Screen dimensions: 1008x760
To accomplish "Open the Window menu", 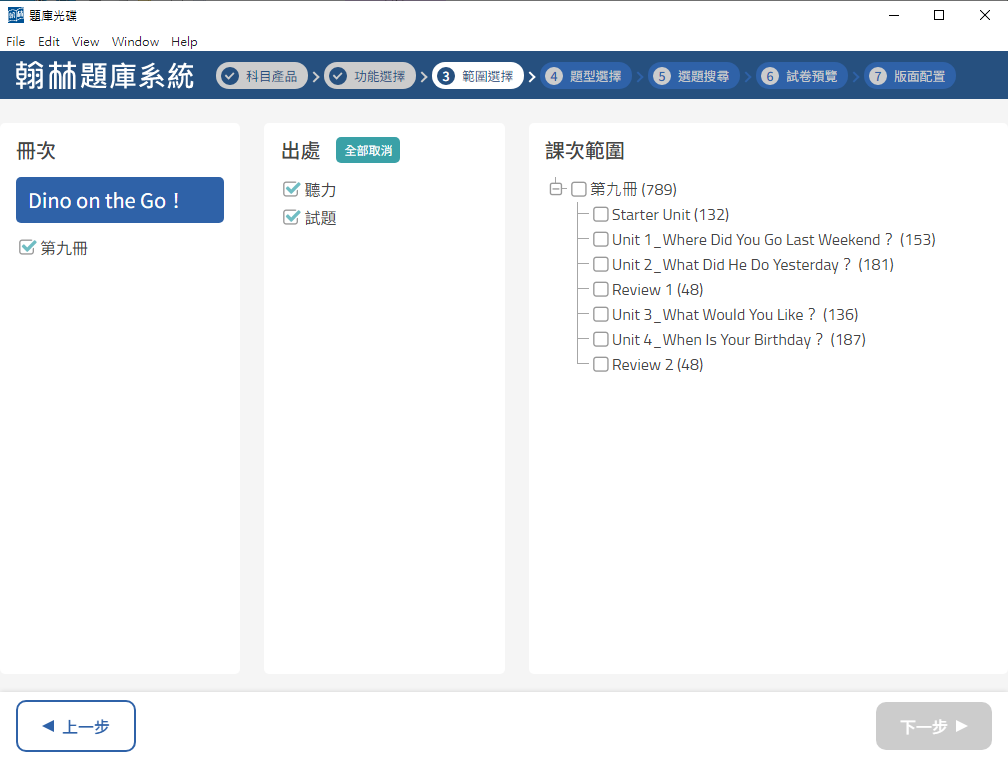I will pyautogui.click(x=135, y=42).
